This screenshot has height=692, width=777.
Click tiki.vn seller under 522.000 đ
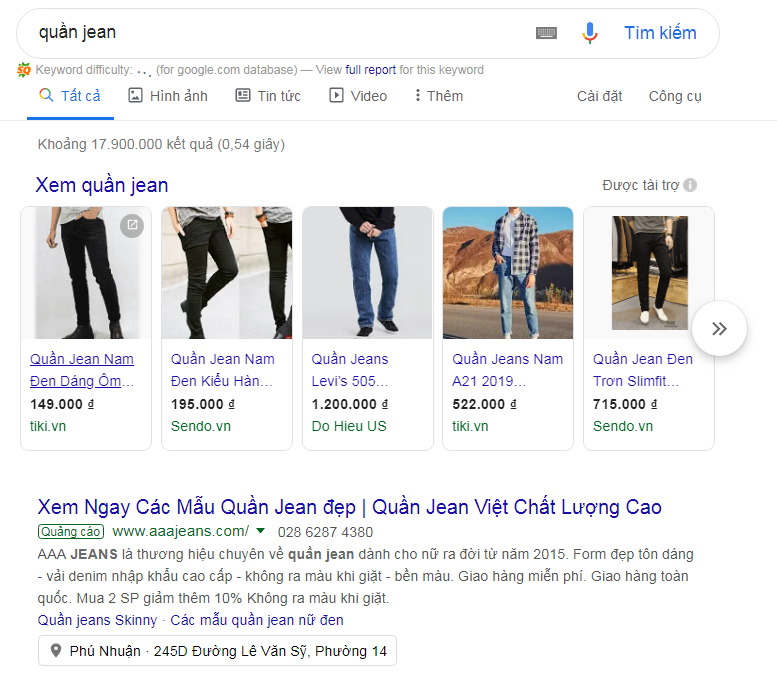click(x=470, y=426)
